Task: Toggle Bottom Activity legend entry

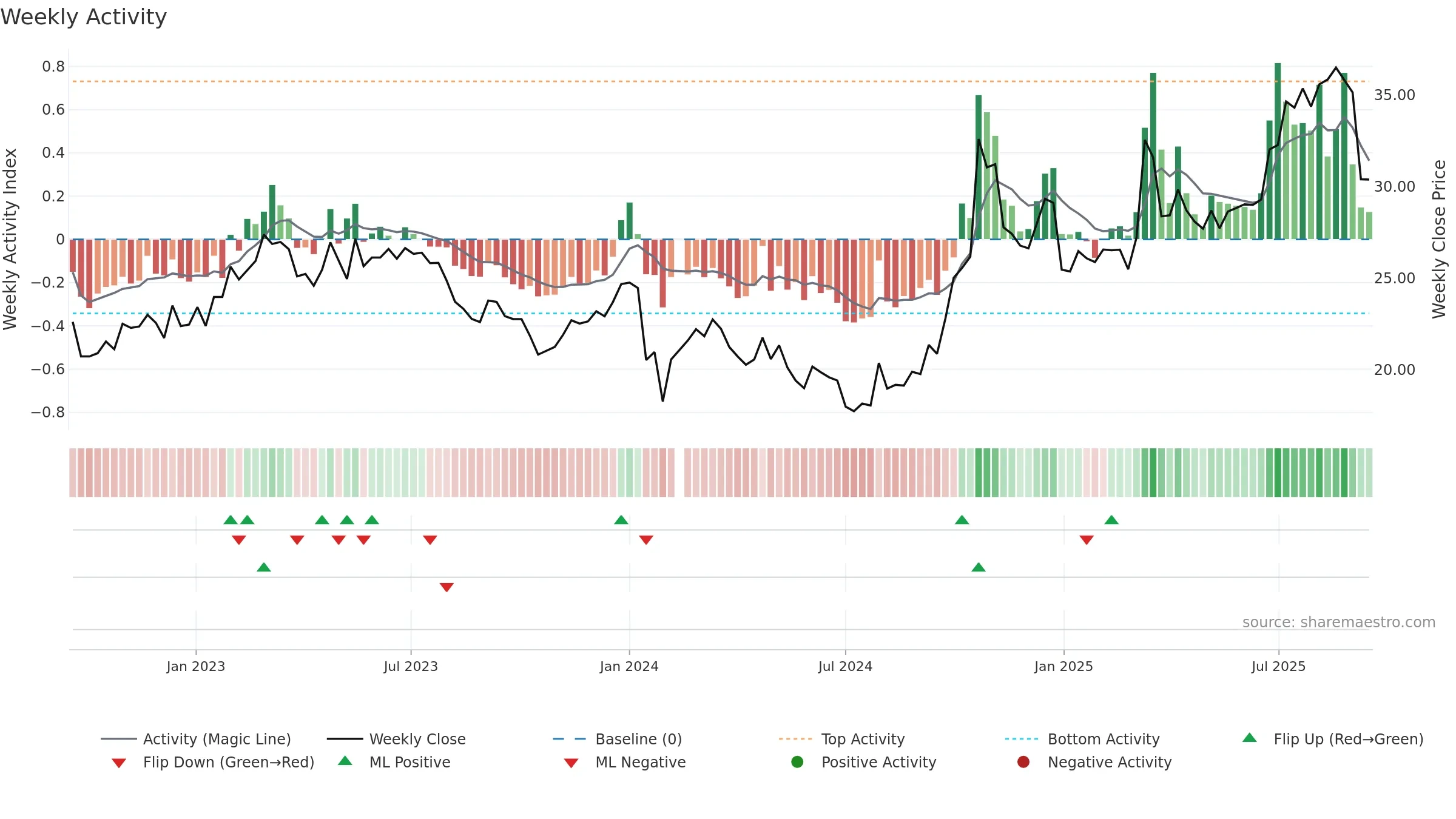Action: [1082, 739]
